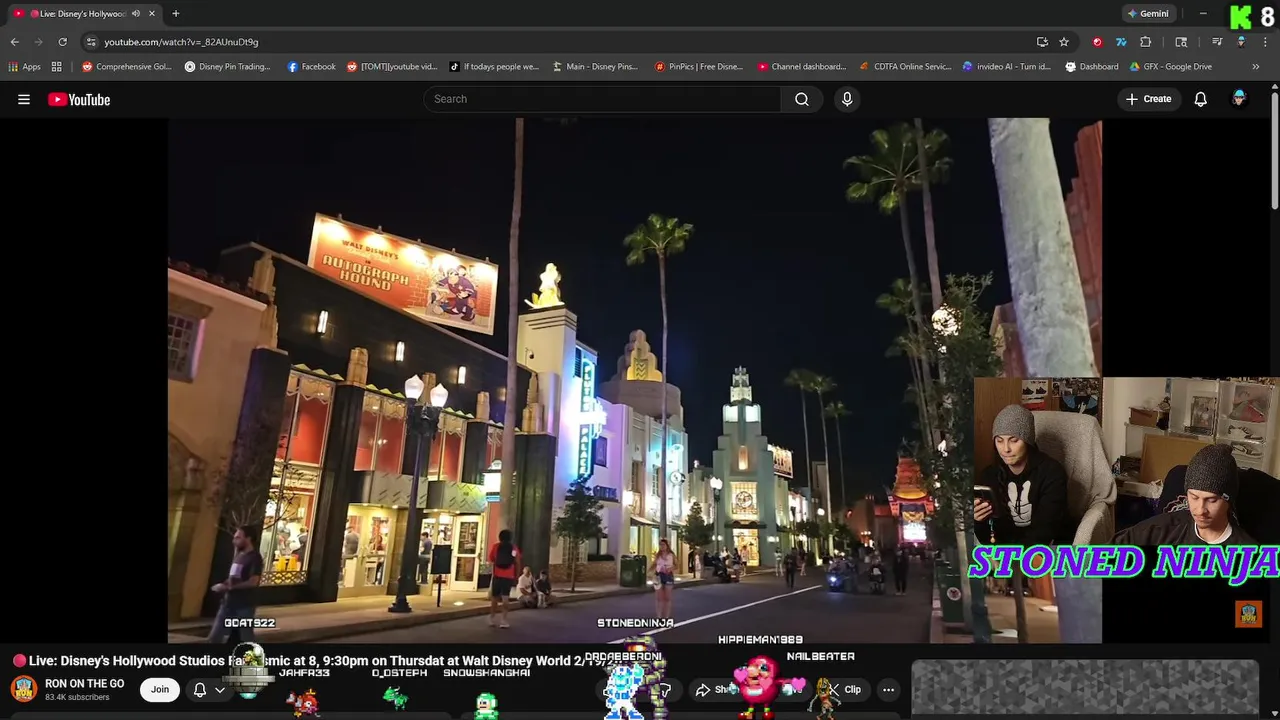
Task: Open notification preference bell dropdown for channel
Action: coord(209,689)
